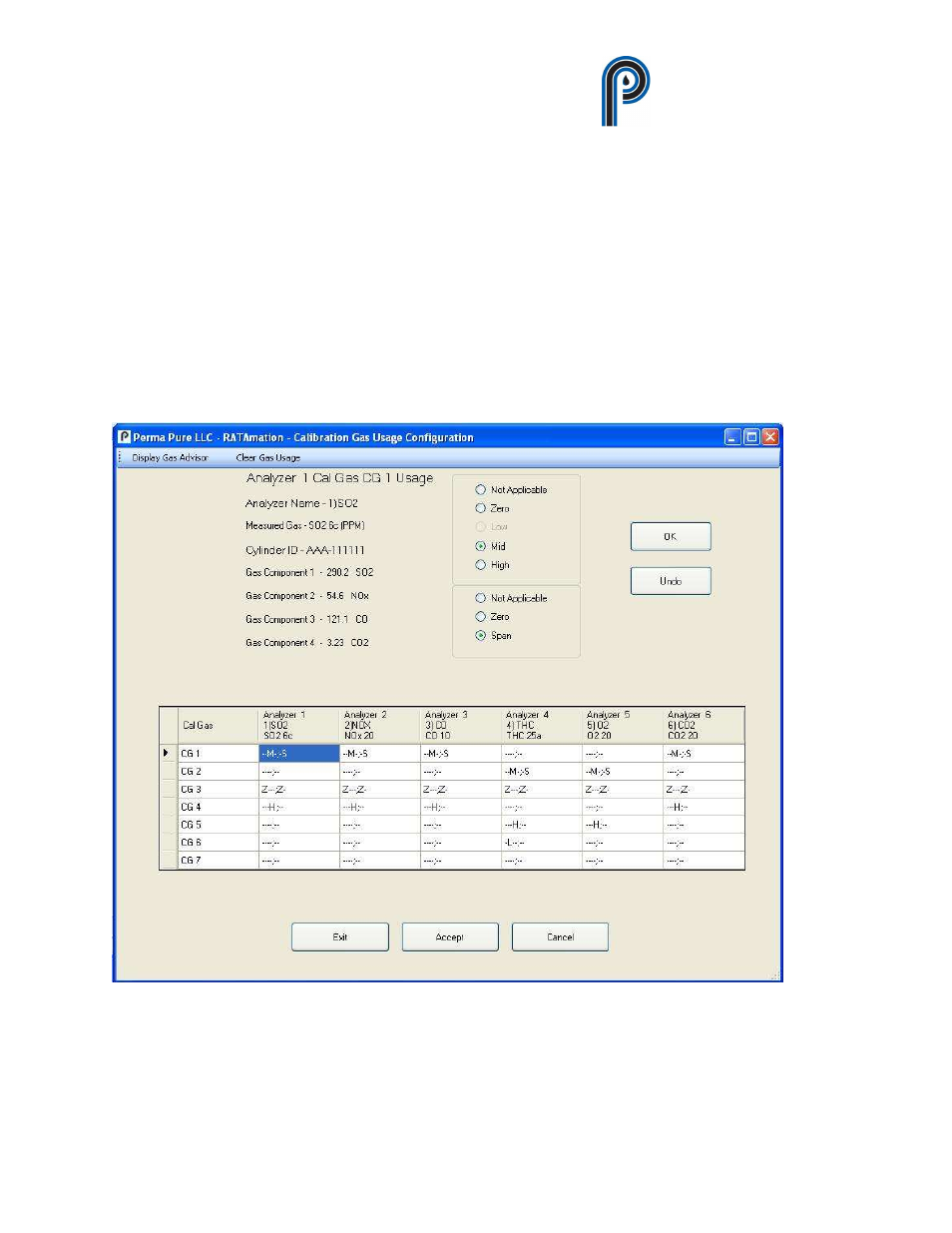Open the Clear Gas Usage menu
Screen dimensions: 952x1233
click(267, 457)
